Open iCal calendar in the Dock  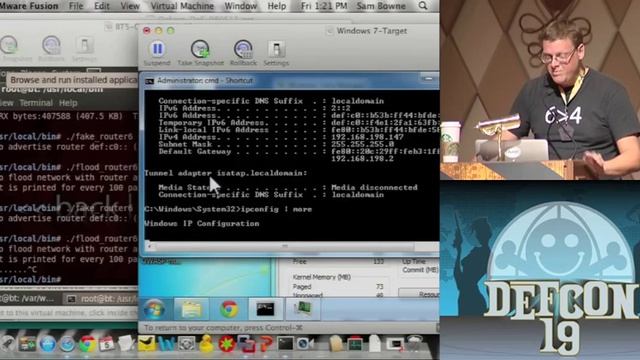[x=107, y=344]
